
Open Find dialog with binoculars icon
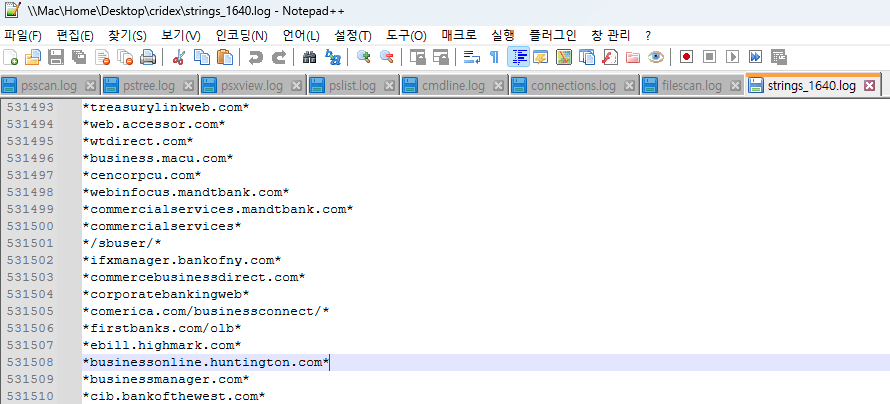(x=309, y=57)
